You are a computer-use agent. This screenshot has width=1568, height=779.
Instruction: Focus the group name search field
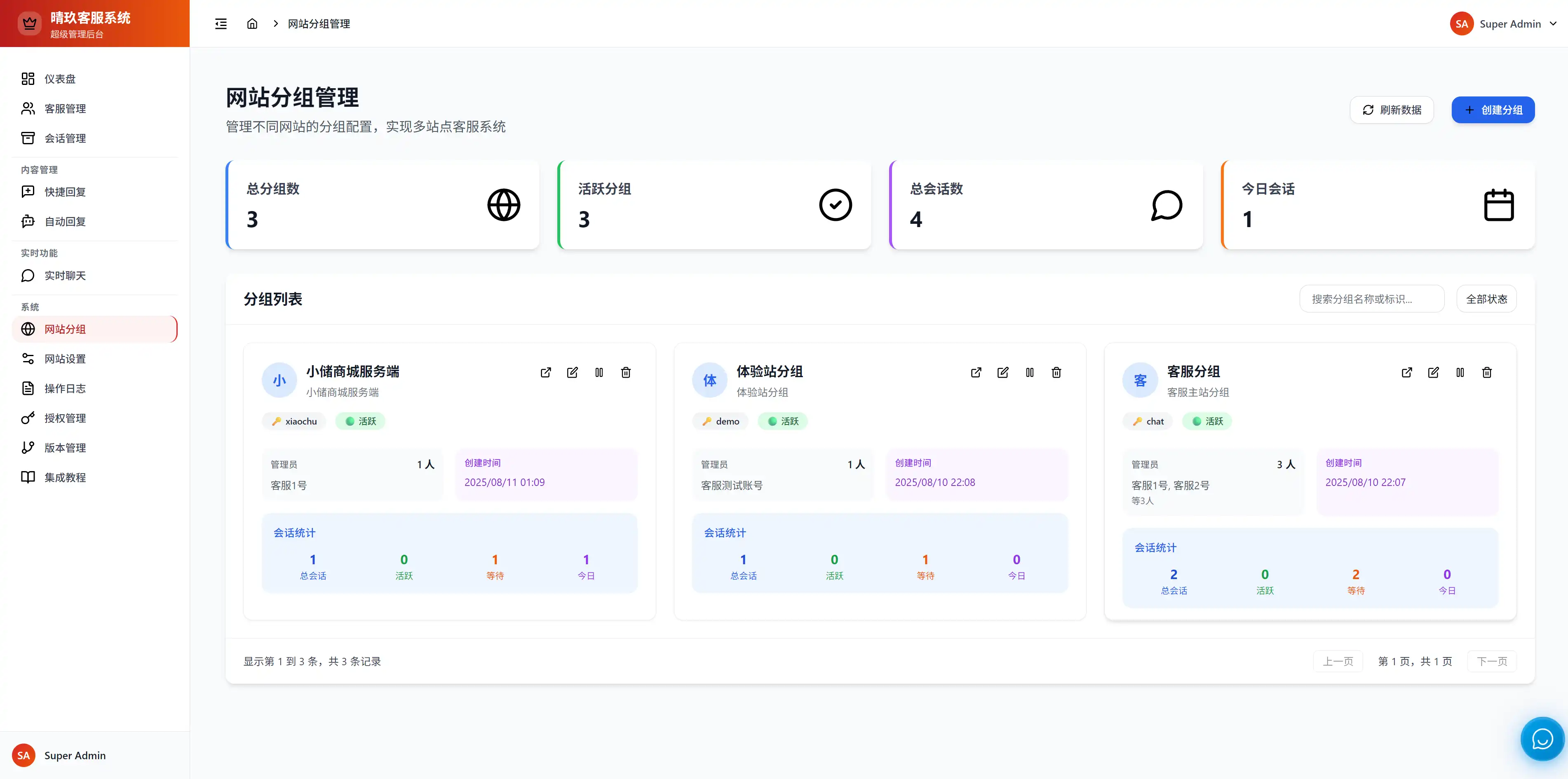click(1371, 299)
